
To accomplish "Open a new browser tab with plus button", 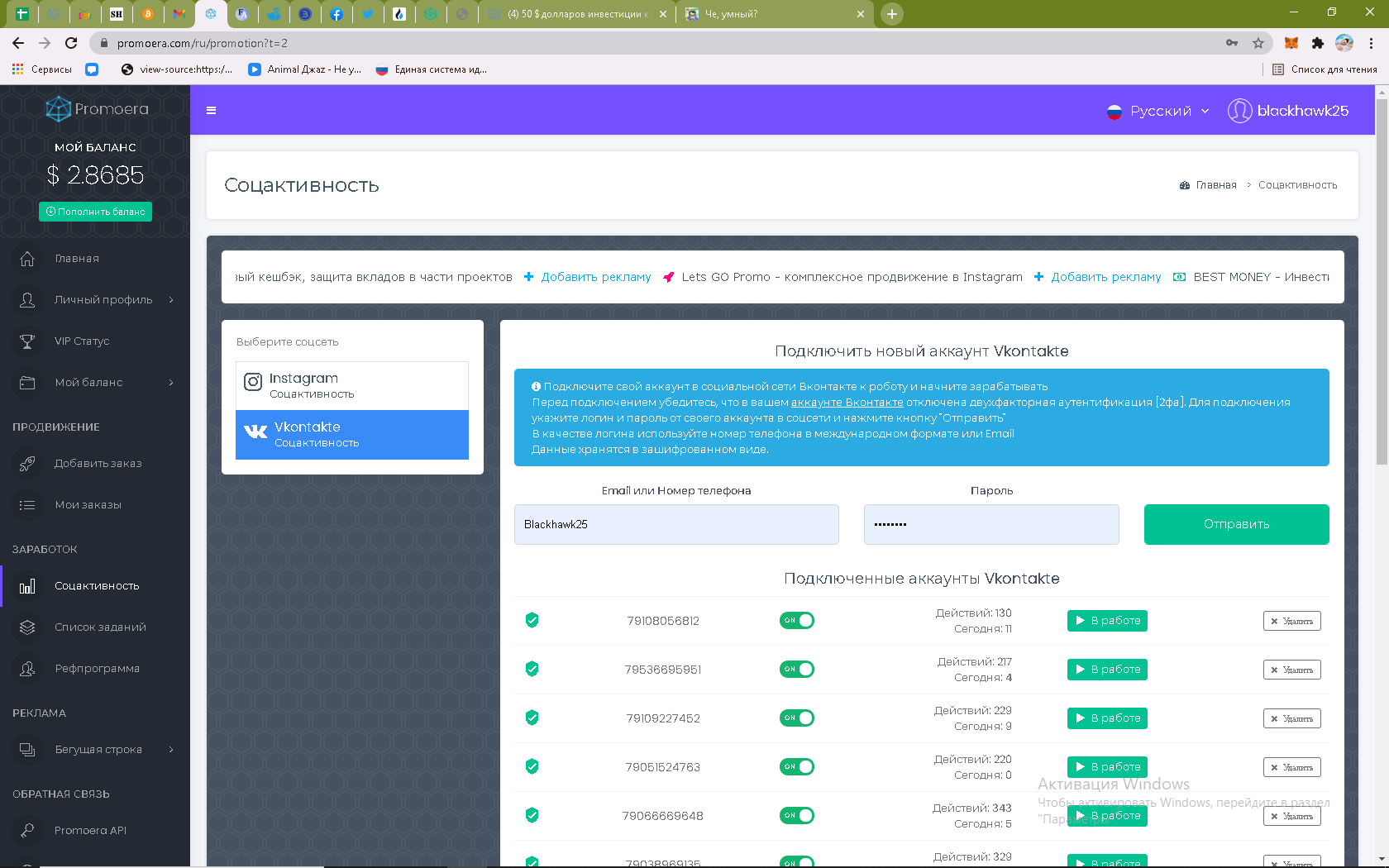I will [892, 14].
